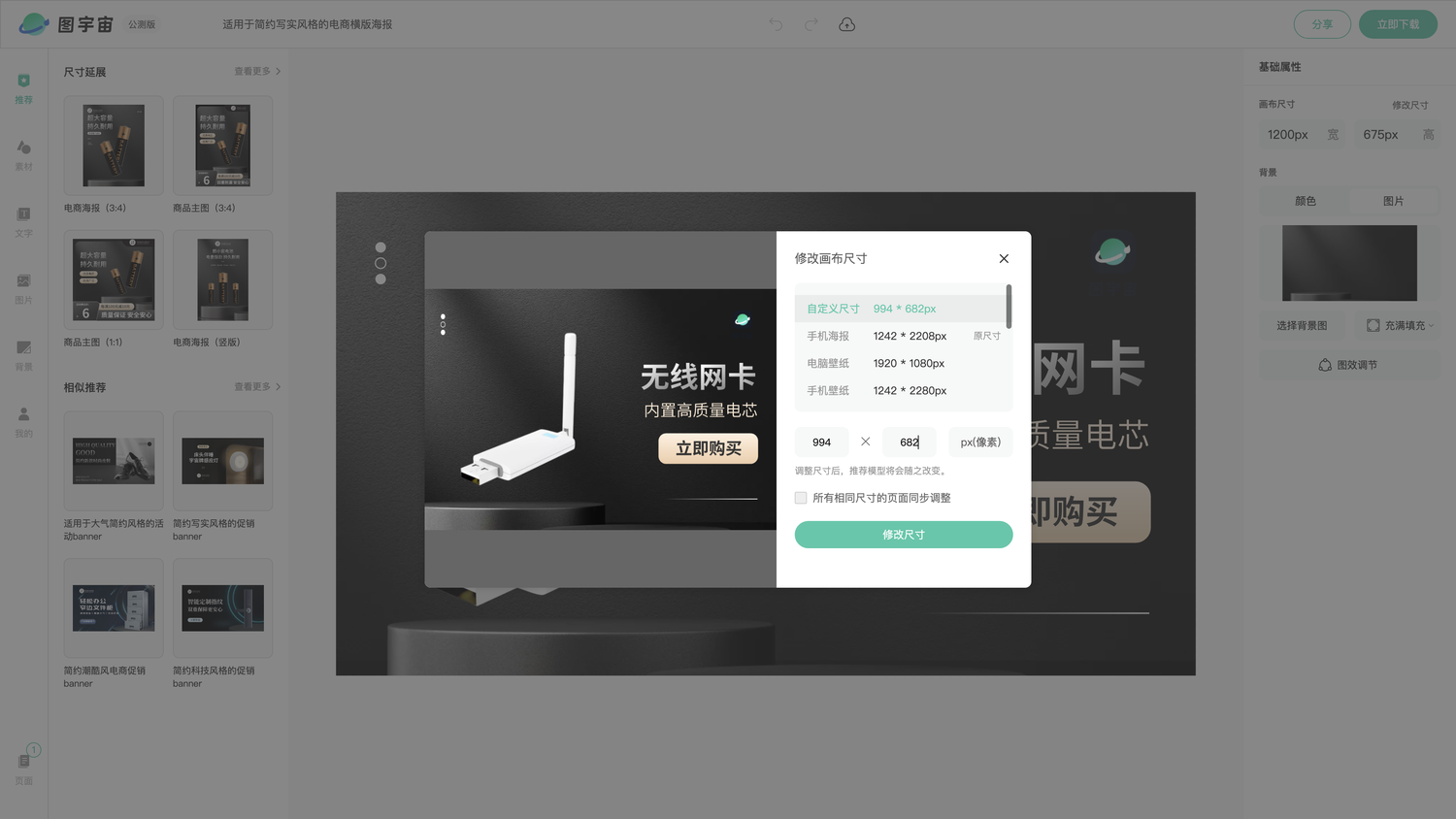Image resolution: width=1456 pixels, height=819 pixels.
Task: Click the cloud save icon
Action: point(846,24)
